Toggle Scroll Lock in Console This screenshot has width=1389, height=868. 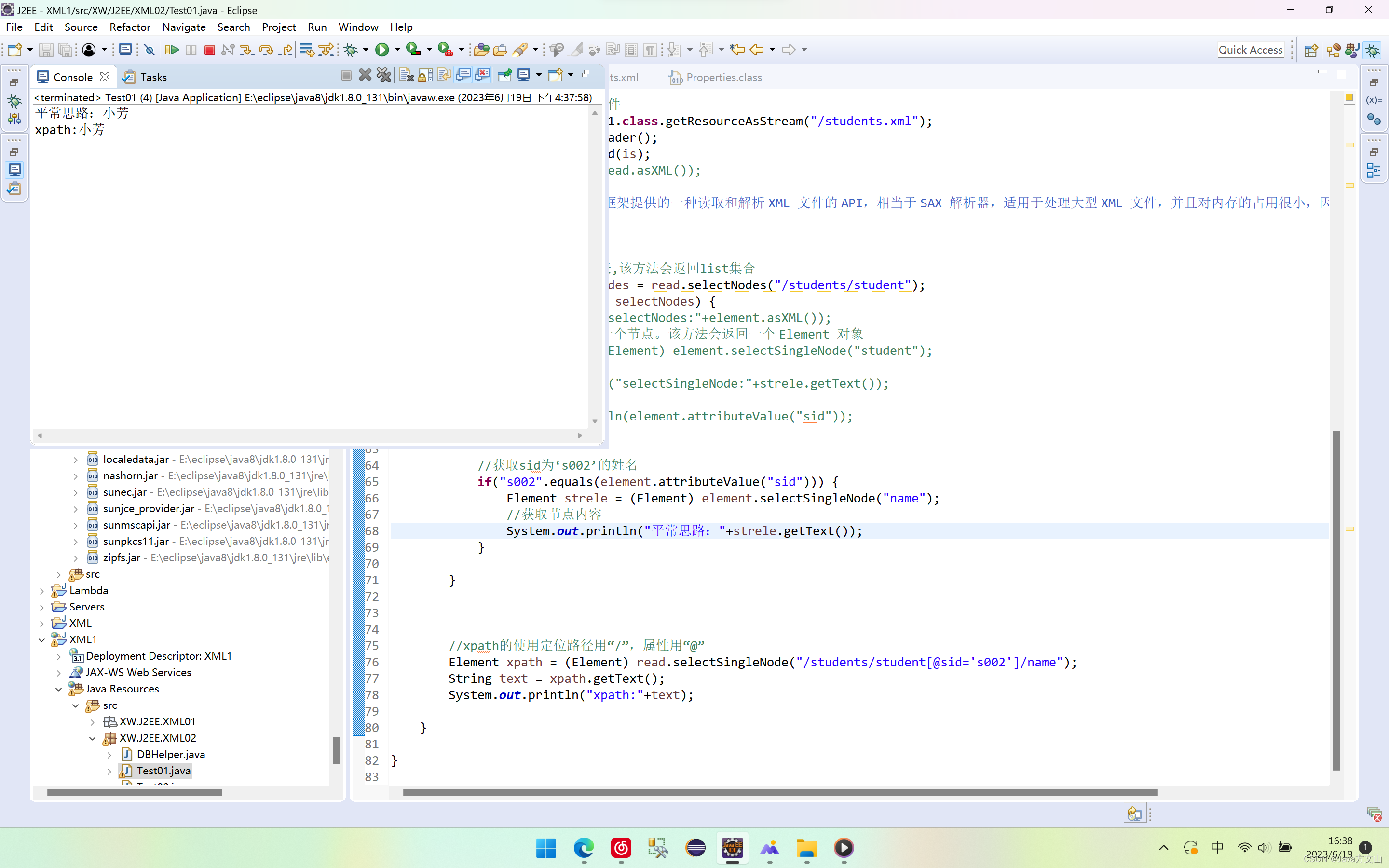point(425,75)
